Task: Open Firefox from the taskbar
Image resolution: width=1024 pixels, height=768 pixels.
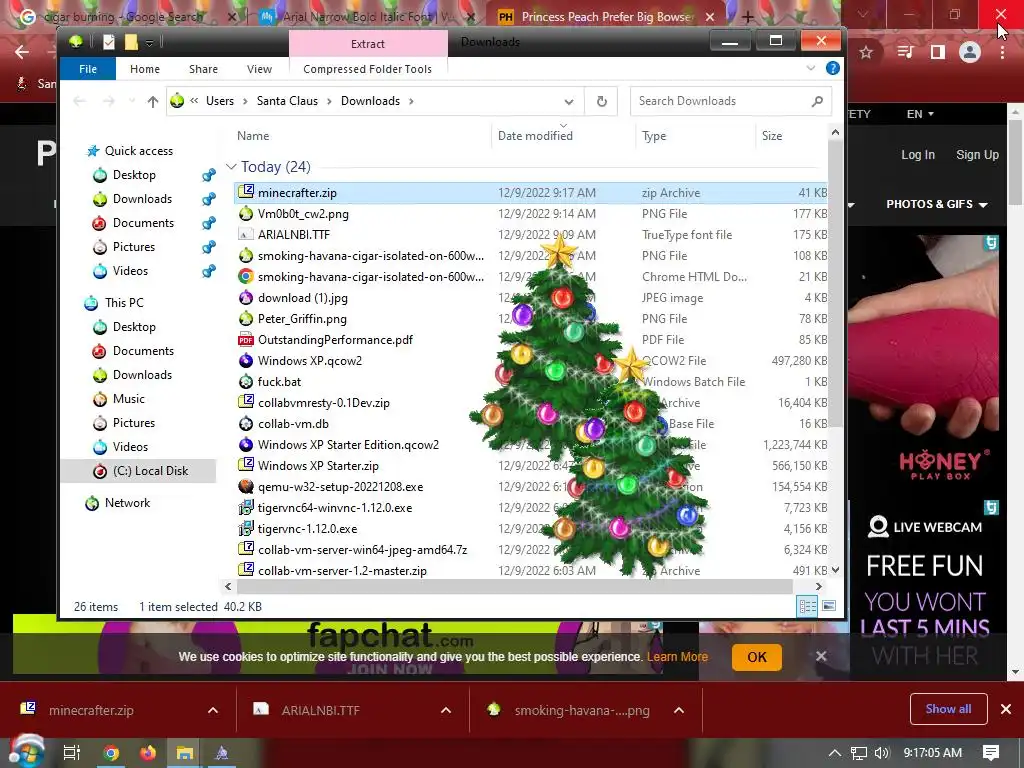Action: [148, 753]
